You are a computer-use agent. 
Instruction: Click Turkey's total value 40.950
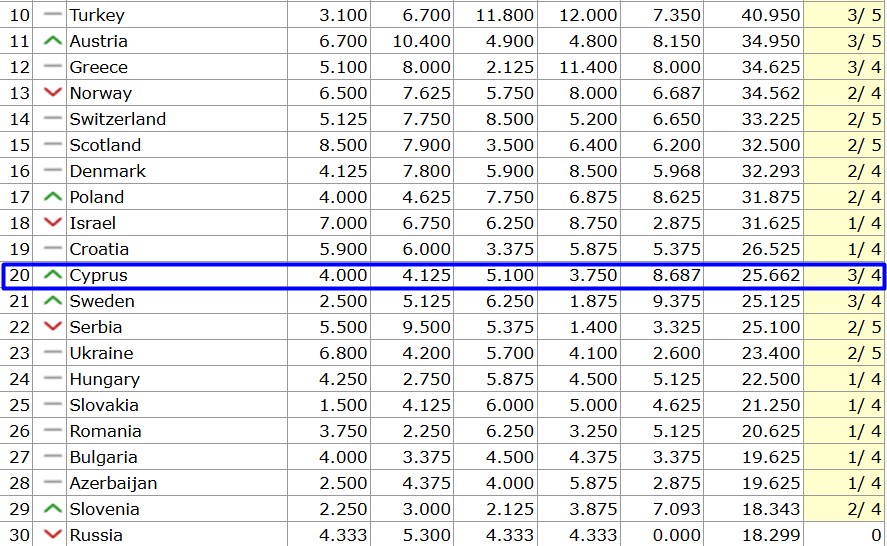(x=771, y=15)
